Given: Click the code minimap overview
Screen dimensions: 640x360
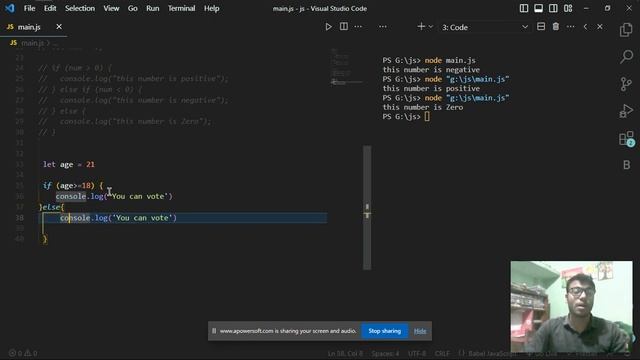Looking at the screenshot, I should pyautogui.click(x=347, y=67).
